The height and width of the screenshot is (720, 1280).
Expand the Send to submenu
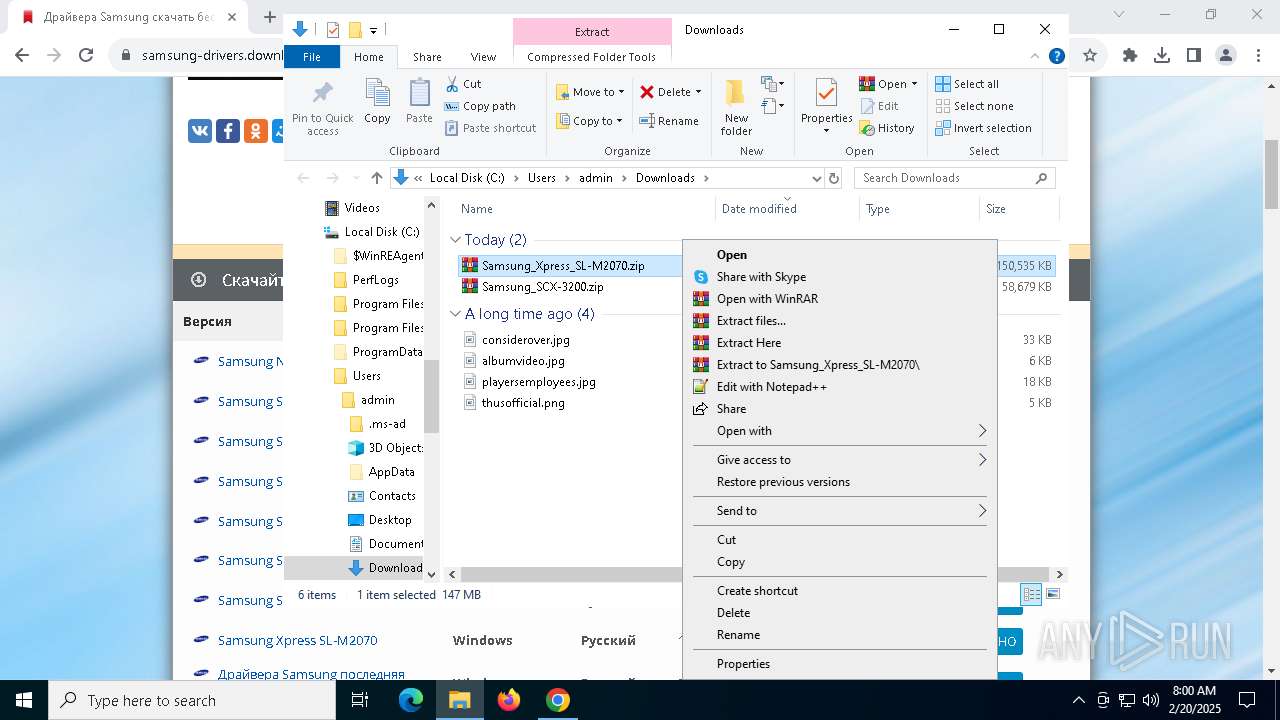[x=982, y=511]
